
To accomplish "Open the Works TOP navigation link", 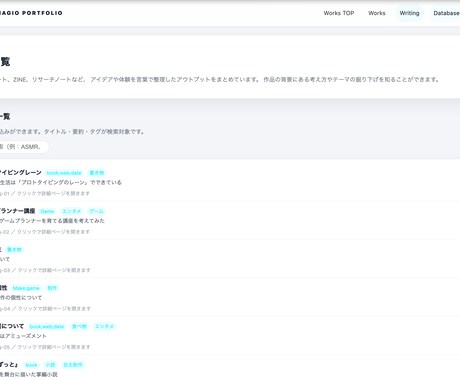I will tap(339, 13).
